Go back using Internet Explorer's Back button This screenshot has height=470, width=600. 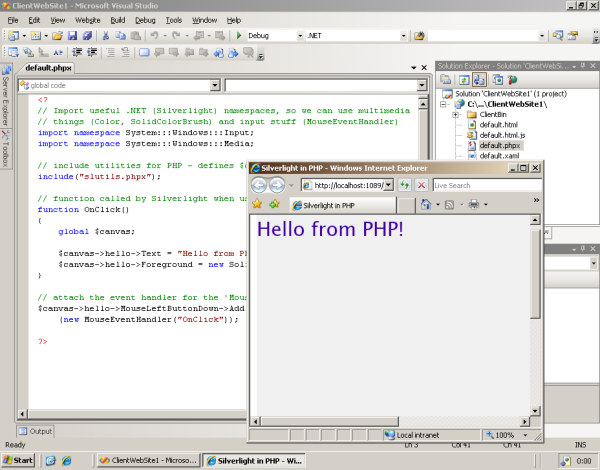pyautogui.click(x=259, y=185)
